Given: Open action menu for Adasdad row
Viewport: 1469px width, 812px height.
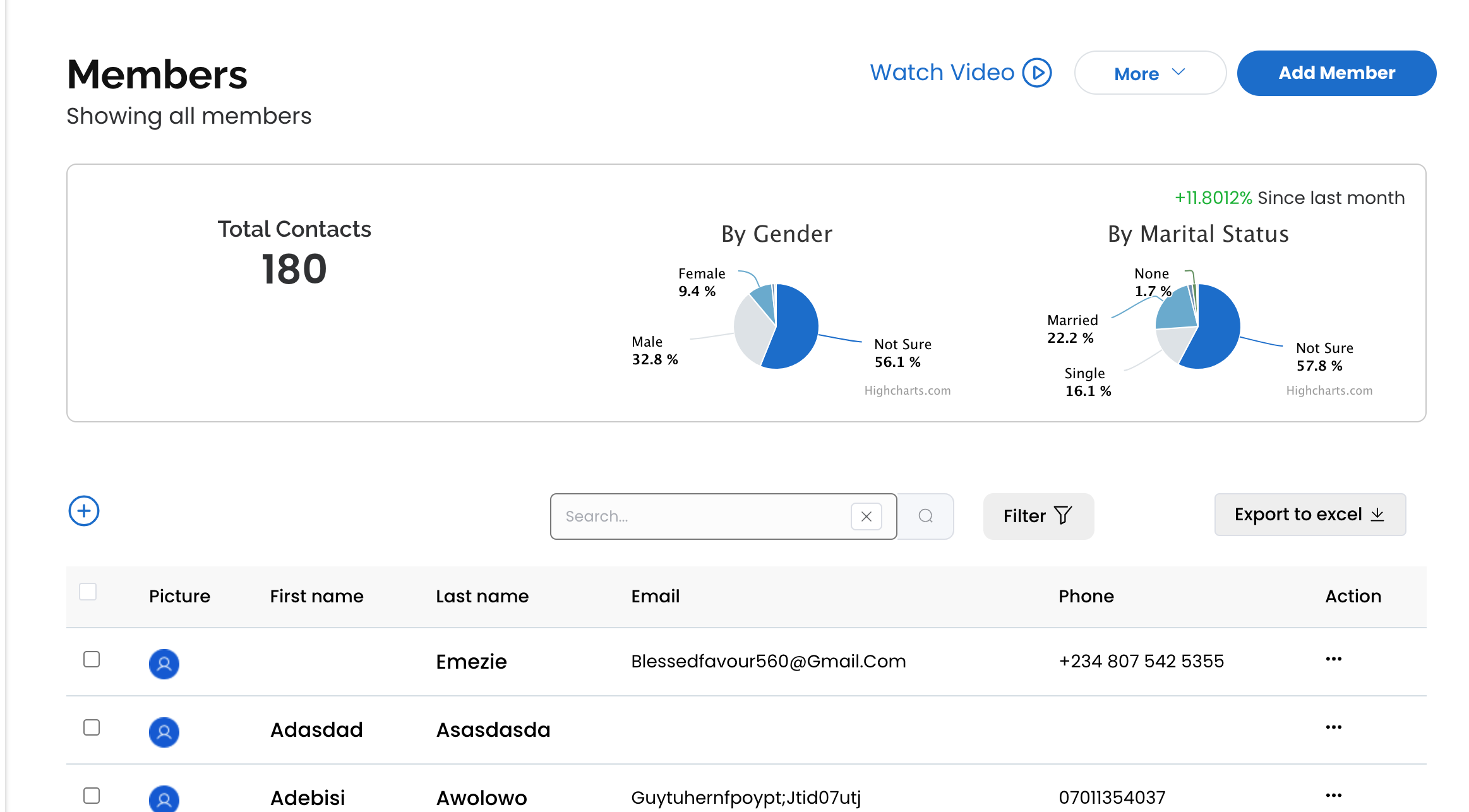Looking at the screenshot, I should 1334,727.
